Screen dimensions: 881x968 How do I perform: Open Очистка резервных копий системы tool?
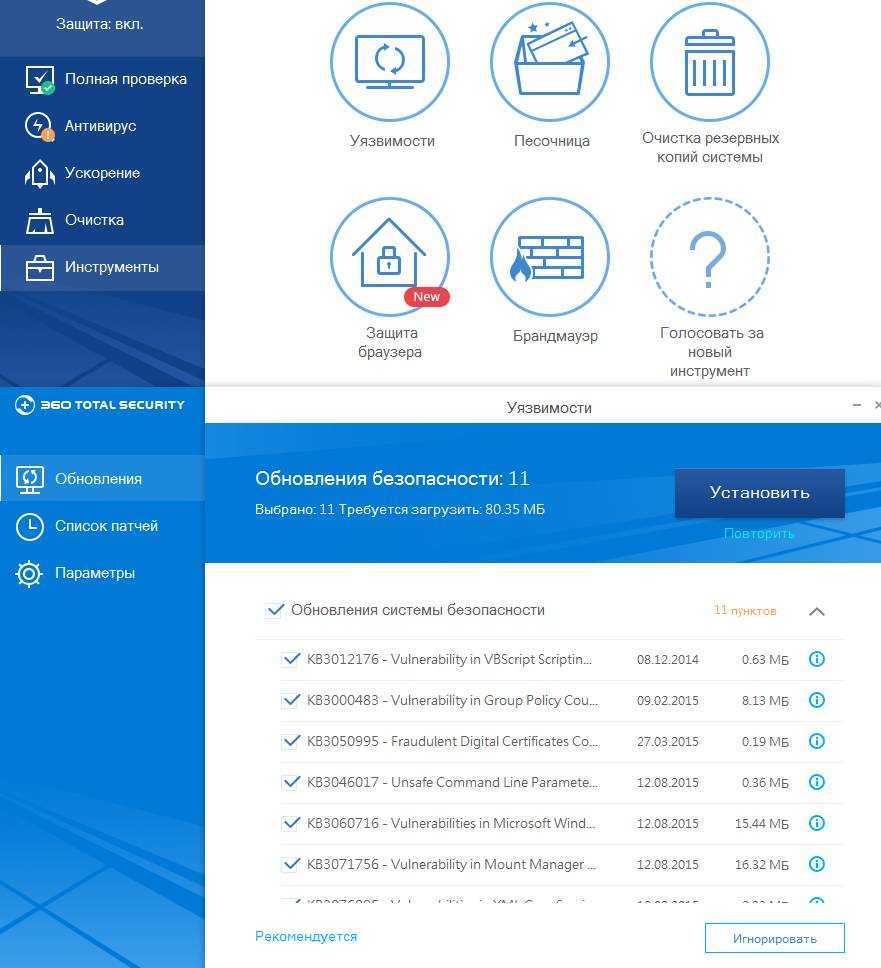[x=710, y=62]
